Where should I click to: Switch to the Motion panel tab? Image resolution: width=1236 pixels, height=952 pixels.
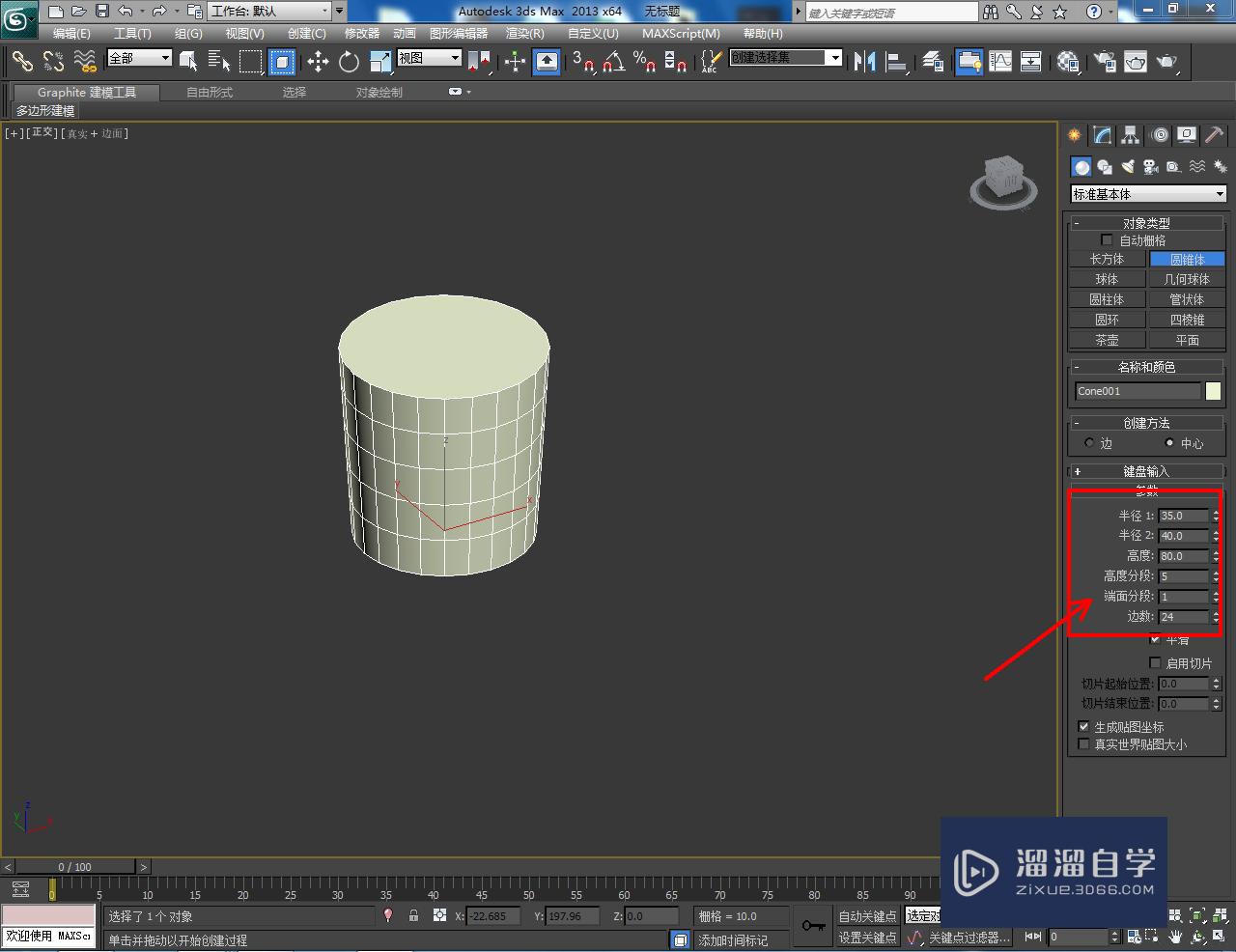[x=1159, y=135]
